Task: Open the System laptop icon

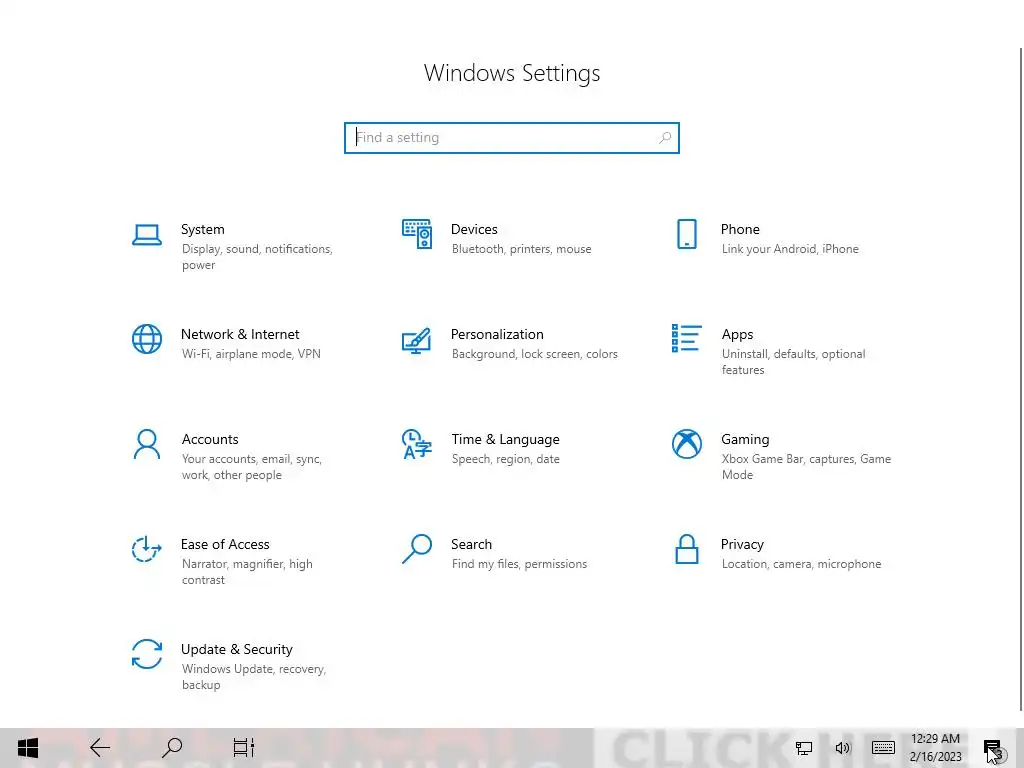Action: 147,235
